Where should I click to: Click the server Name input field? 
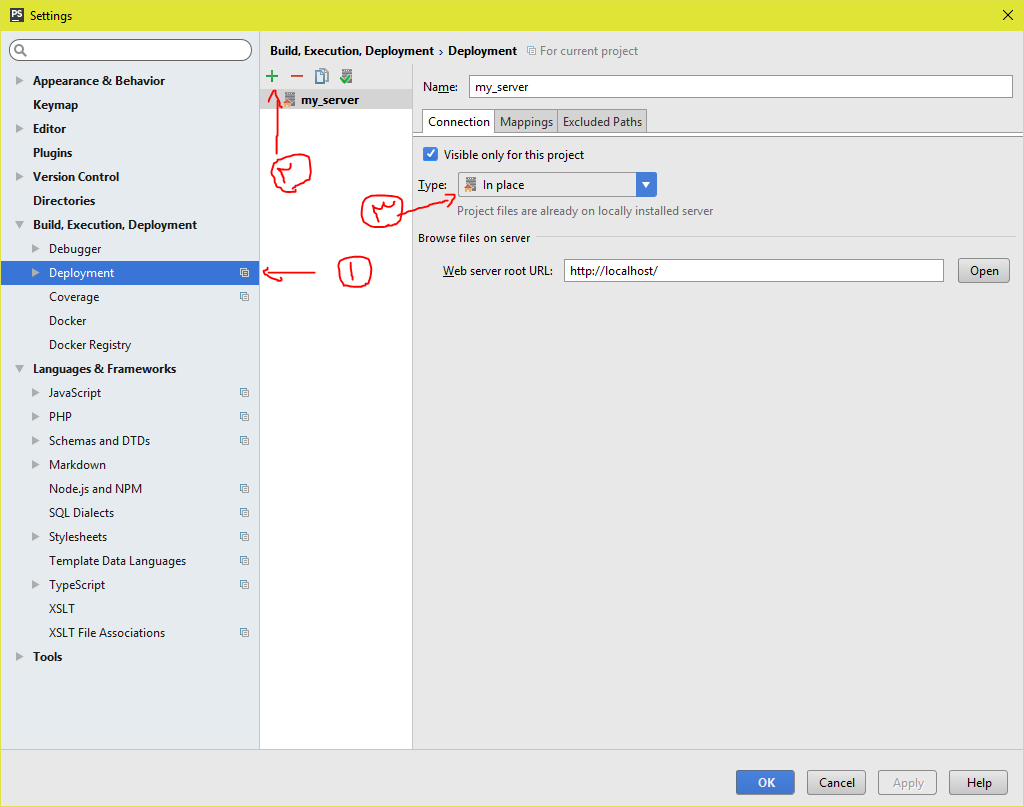(741, 87)
